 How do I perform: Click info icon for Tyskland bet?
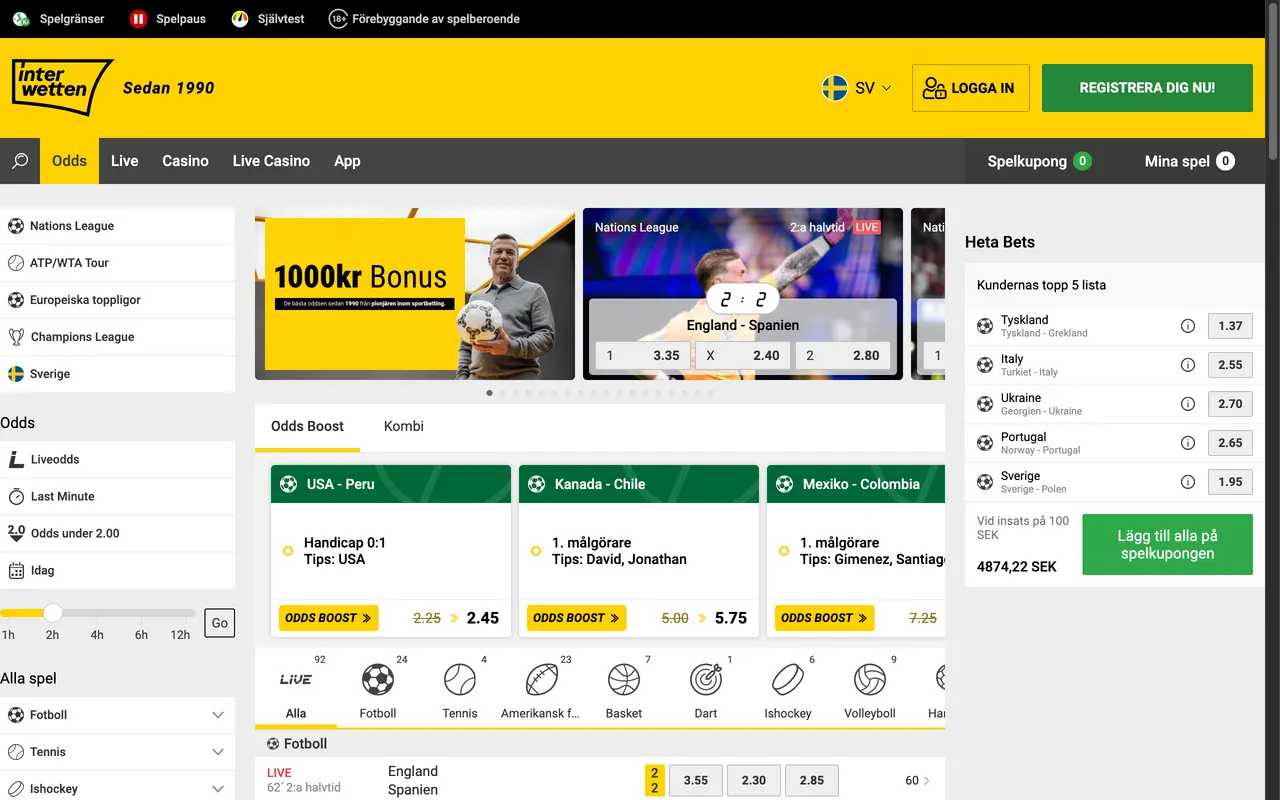point(1188,326)
